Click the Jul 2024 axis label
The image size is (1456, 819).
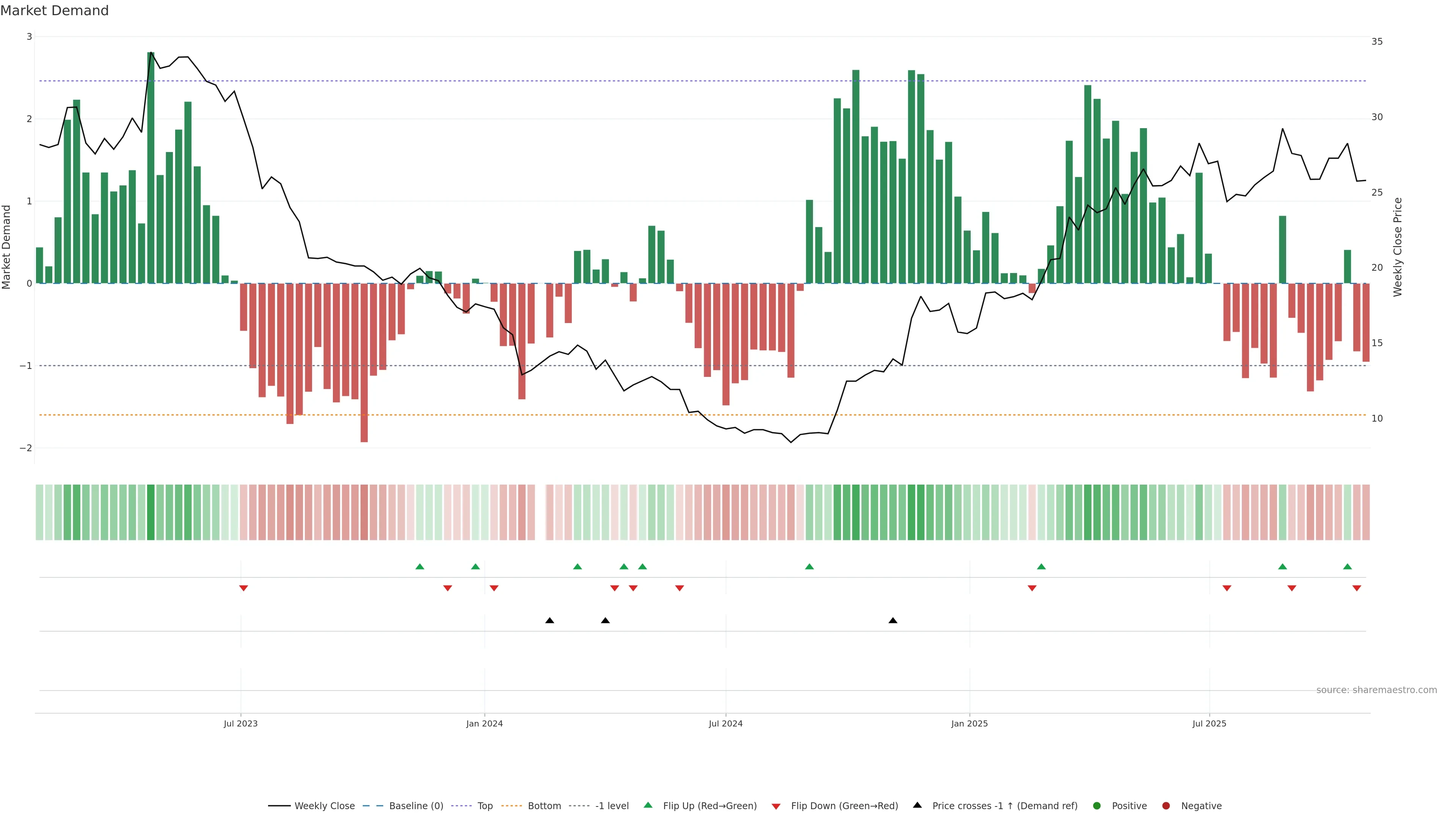click(726, 723)
